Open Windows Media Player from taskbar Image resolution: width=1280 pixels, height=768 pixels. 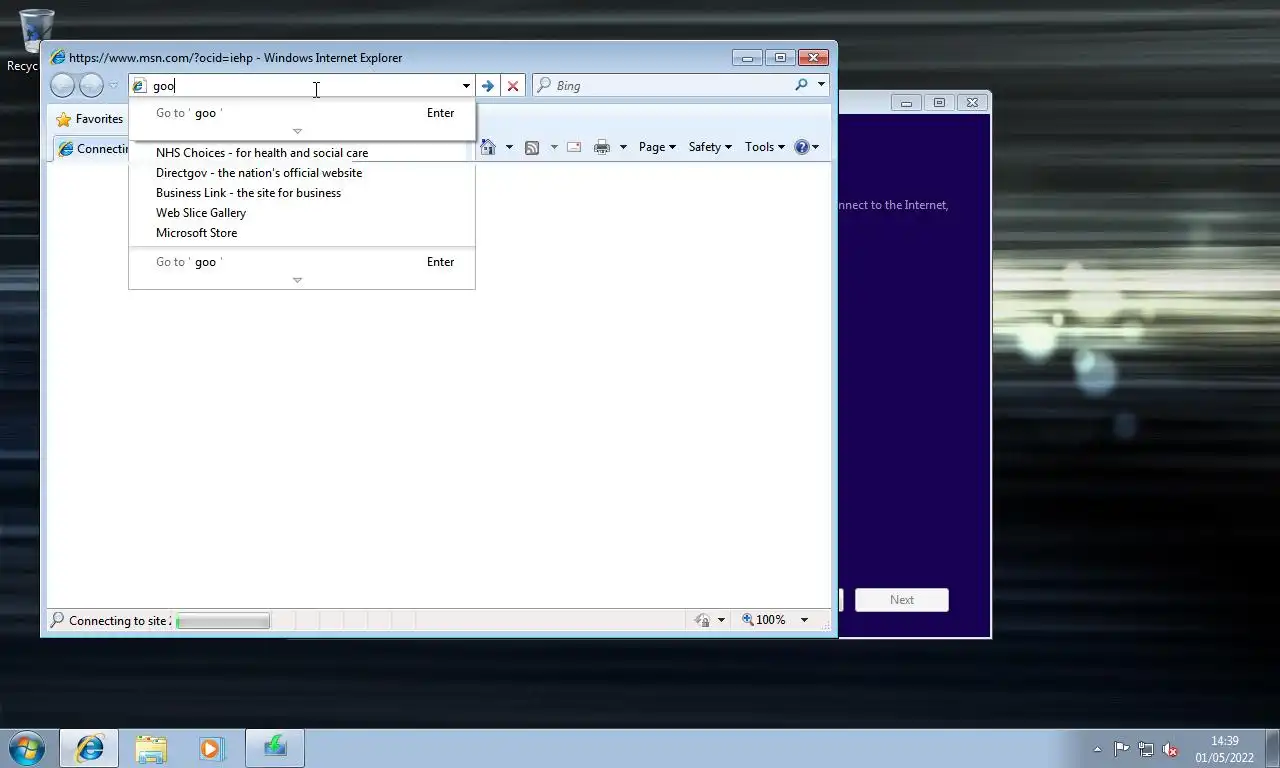coord(211,748)
